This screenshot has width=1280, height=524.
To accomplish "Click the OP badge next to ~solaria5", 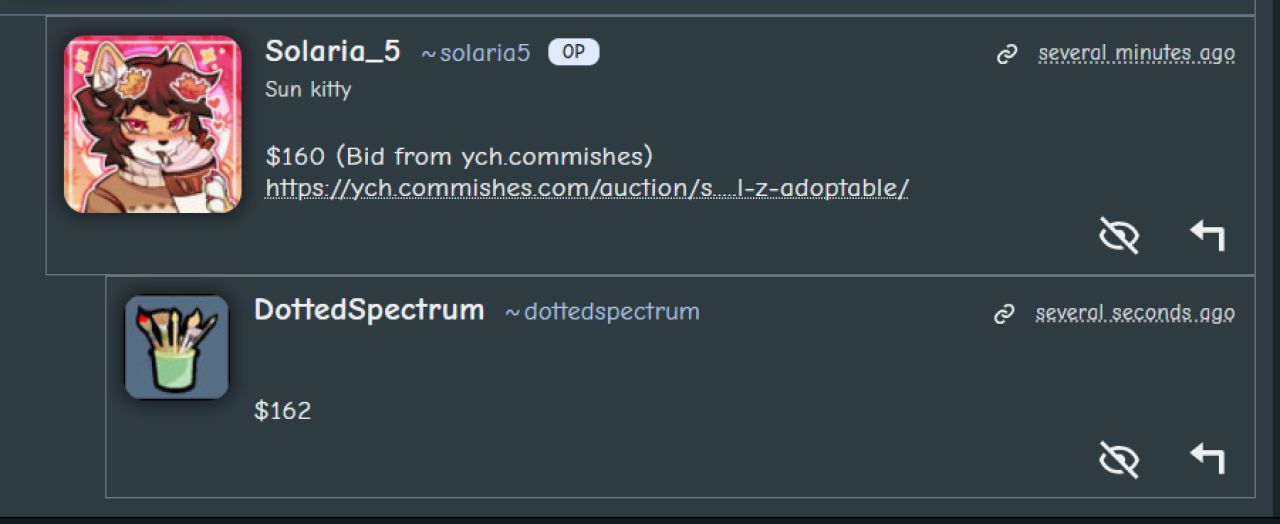I will point(573,52).
